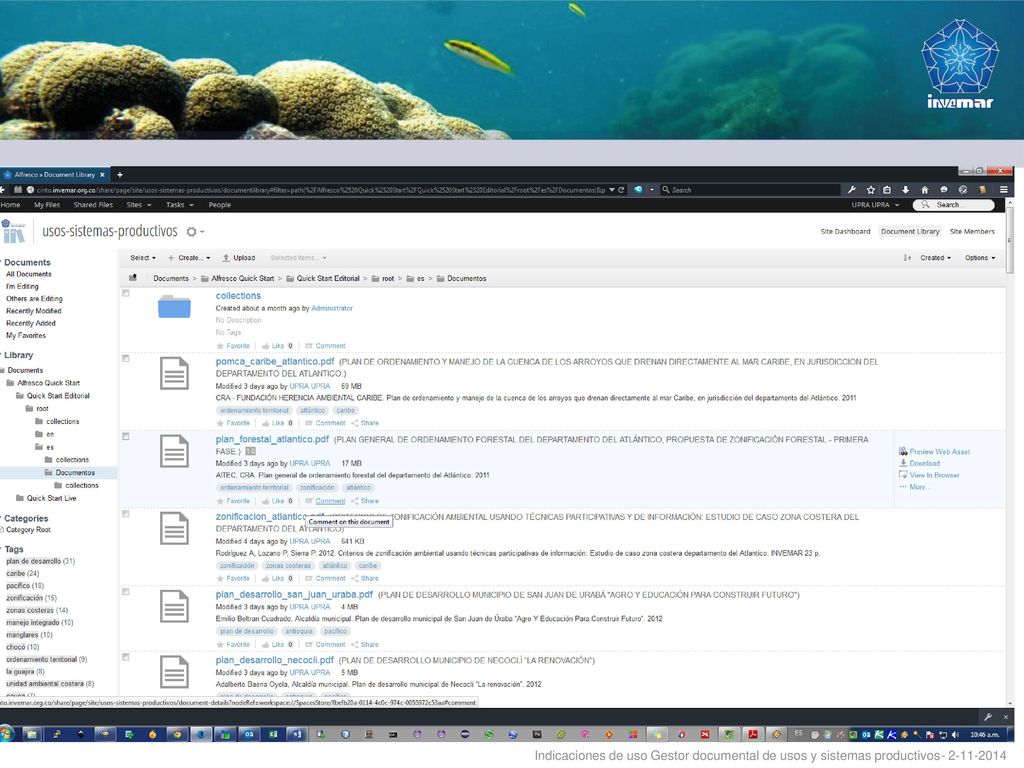Click Like thumb on plan_forestal_atlantico.pdf

[x=266, y=501]
